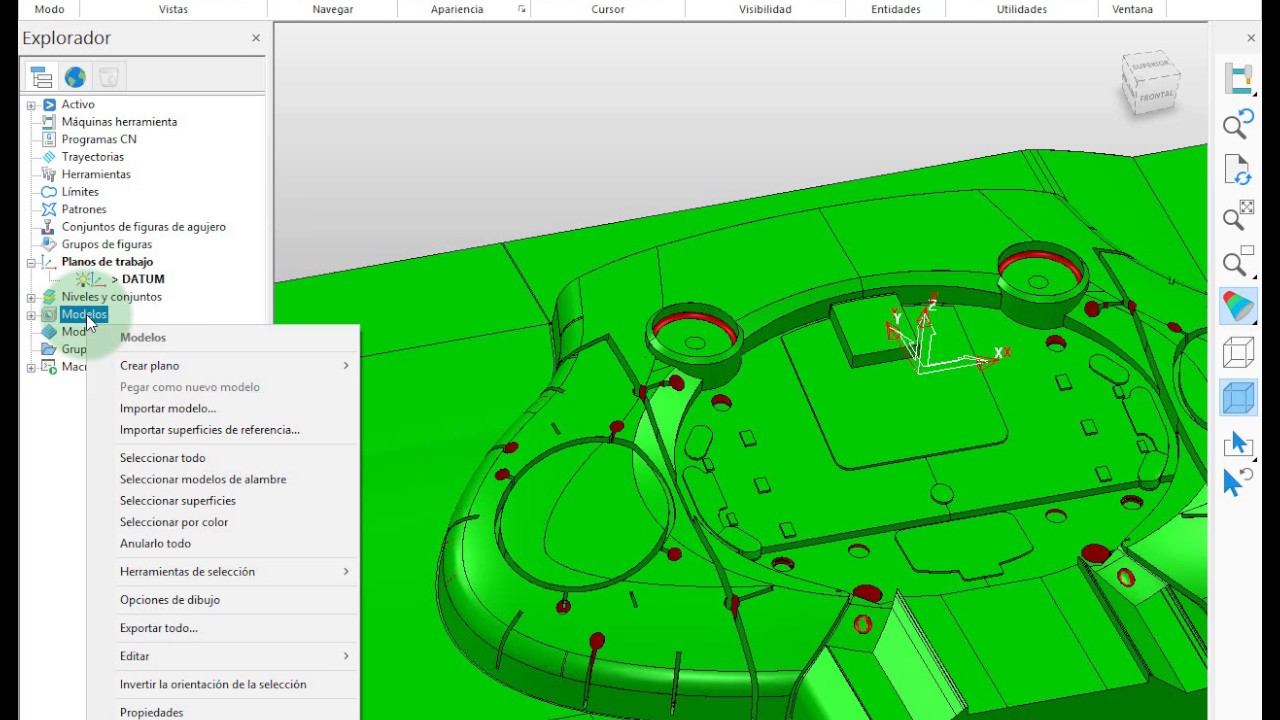Click the Herramientas icon in the tree
The height and width of the screenshot is (720, 1280).
[49, 174]
